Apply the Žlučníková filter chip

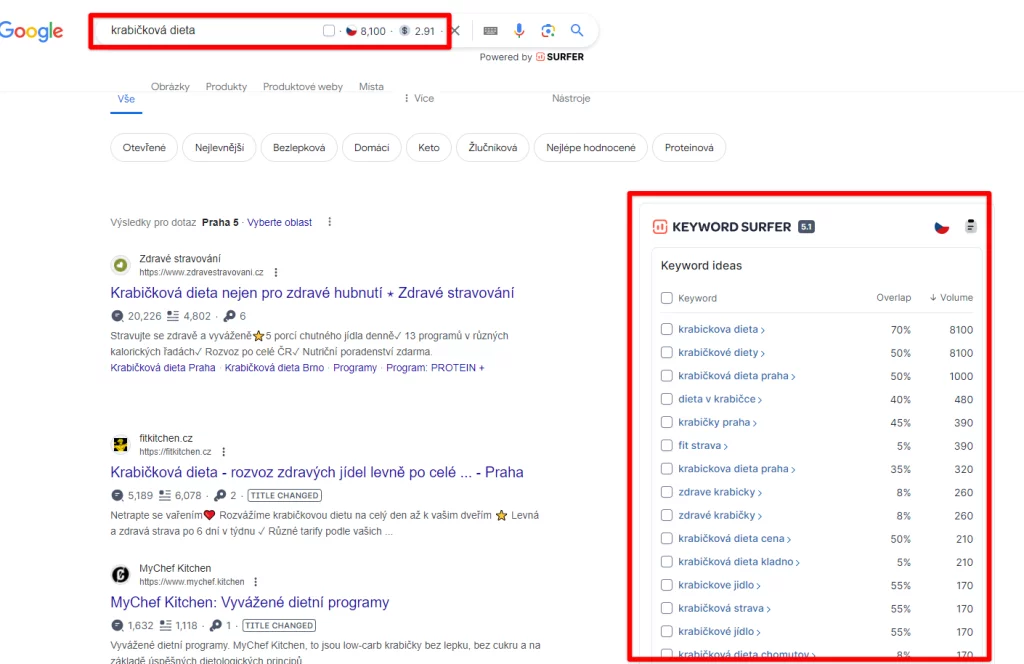pyautogui.click(x=492, y=148)
